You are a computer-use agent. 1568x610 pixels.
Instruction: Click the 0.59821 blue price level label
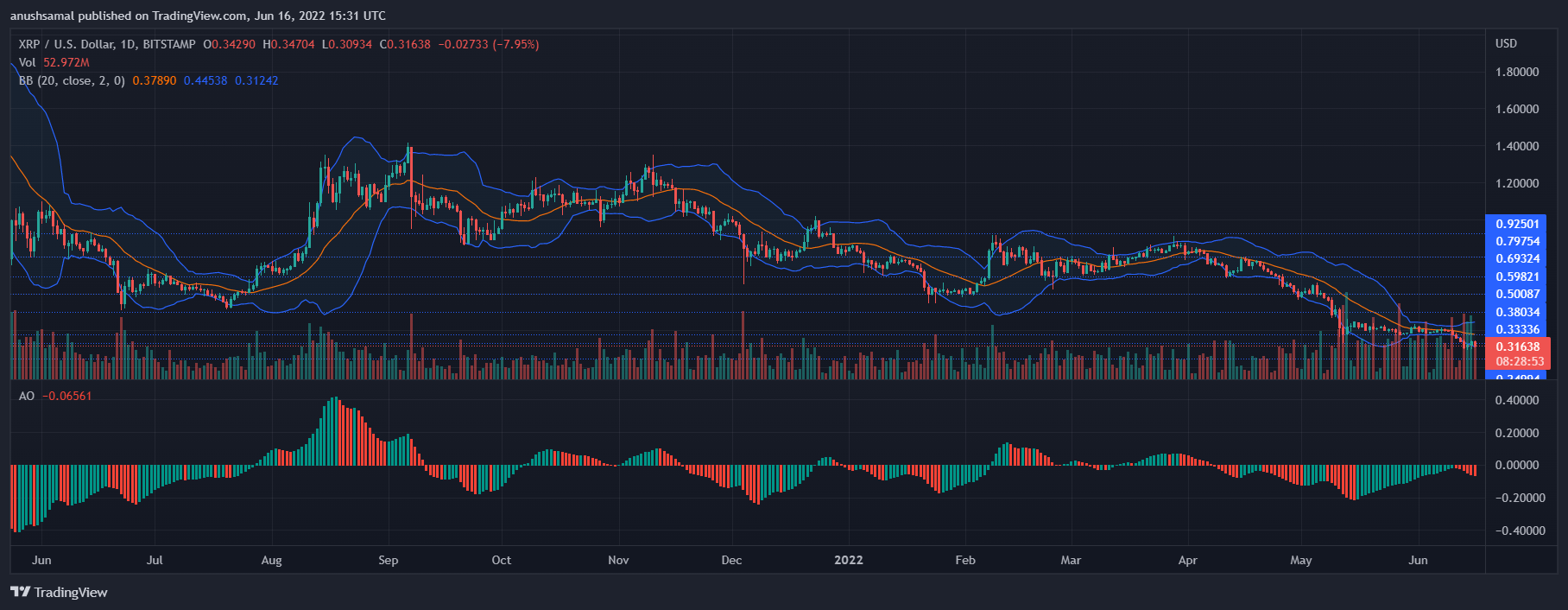(x=1517, y=276)
